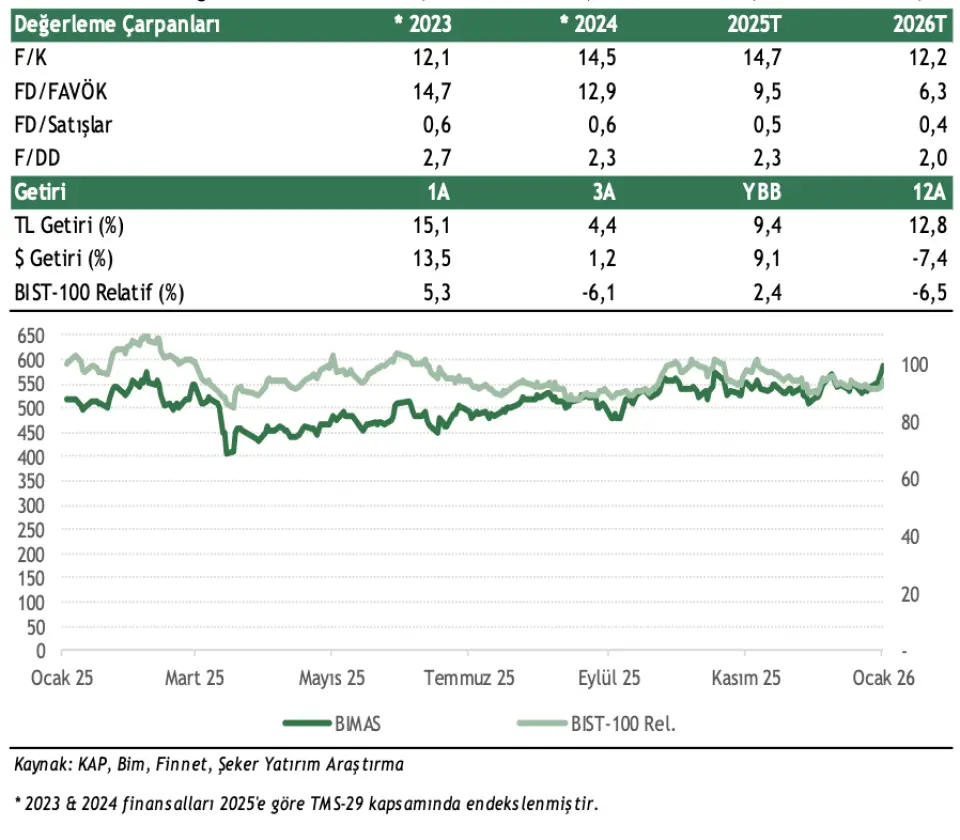Click the 650 left axis value
This screenshot has height=840, width=960.
point(33,335)
